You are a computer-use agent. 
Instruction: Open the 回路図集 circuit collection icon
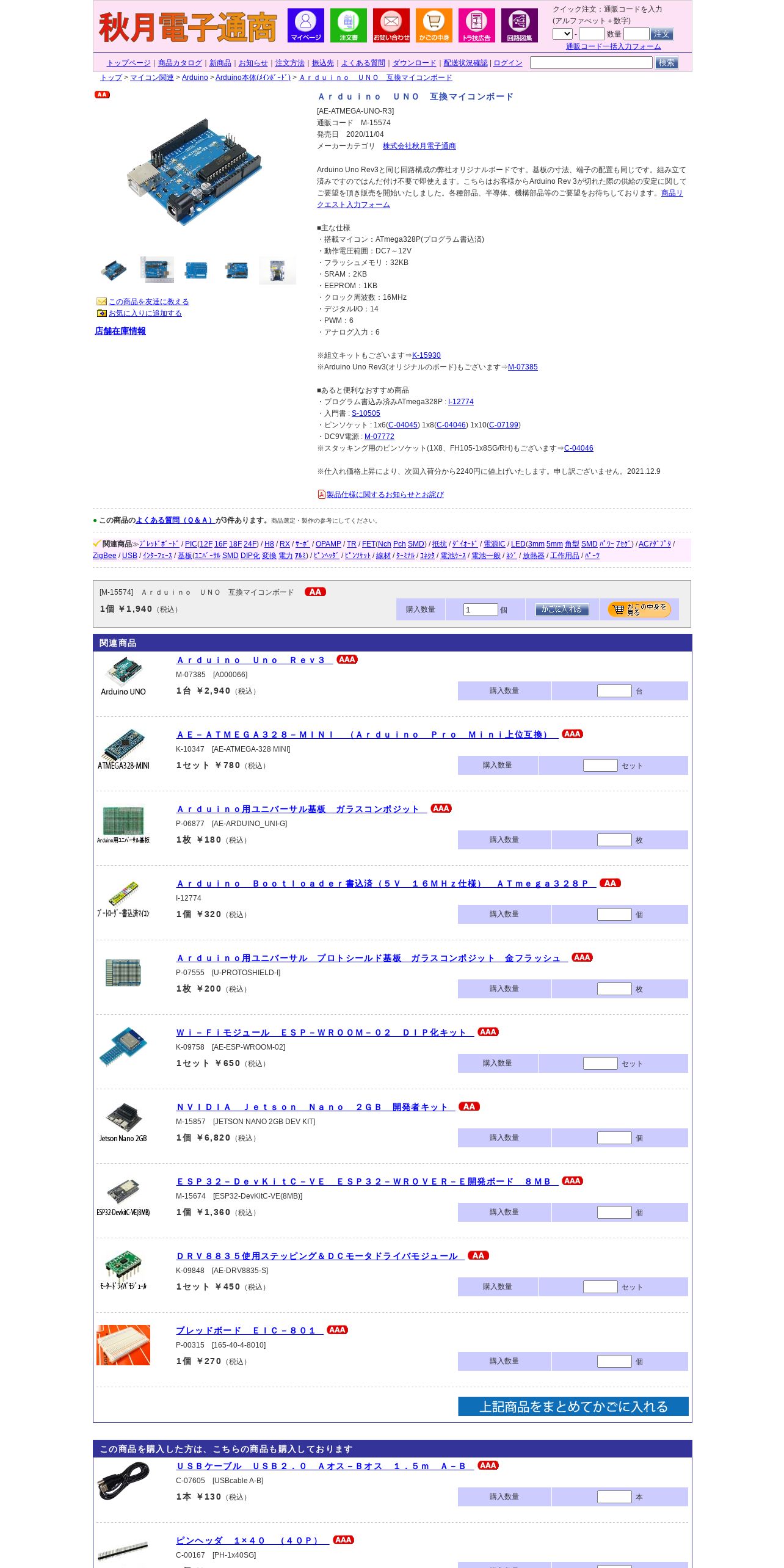[519, 25]
